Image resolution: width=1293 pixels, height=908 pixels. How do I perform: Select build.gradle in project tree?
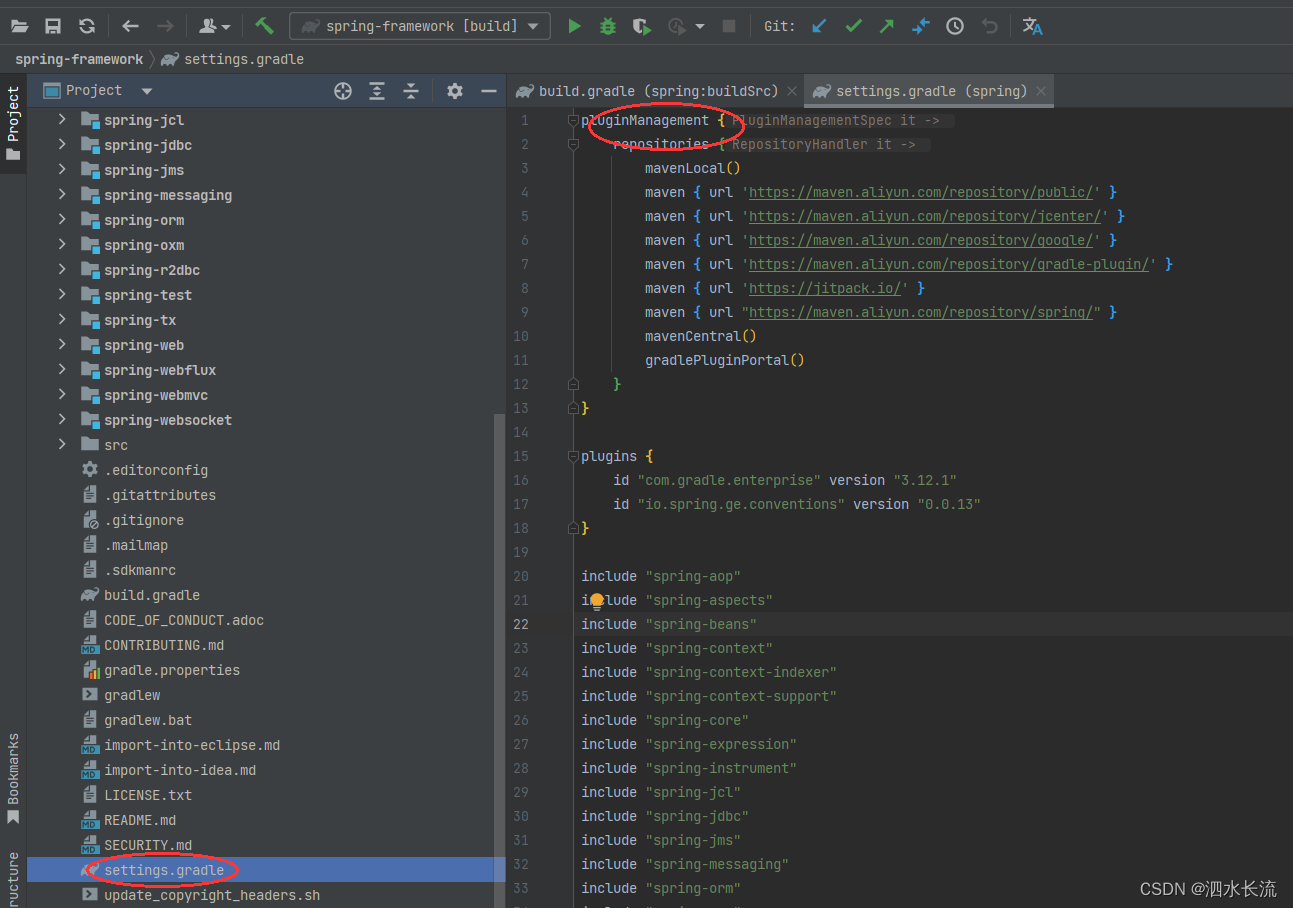click(x=152, y=595)
